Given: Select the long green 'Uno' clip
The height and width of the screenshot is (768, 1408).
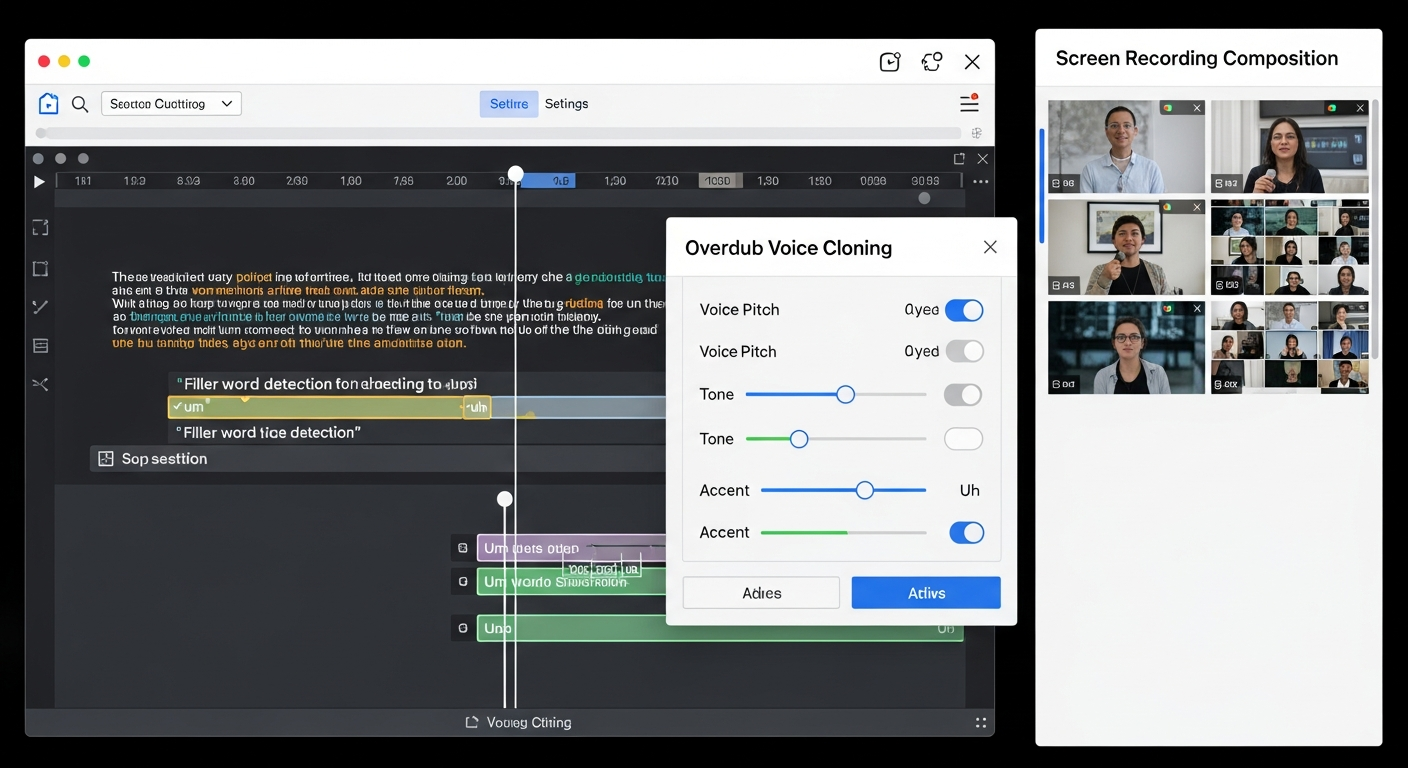Looking at the screenshot, I should pyautogui.click(x=720, y=628).
